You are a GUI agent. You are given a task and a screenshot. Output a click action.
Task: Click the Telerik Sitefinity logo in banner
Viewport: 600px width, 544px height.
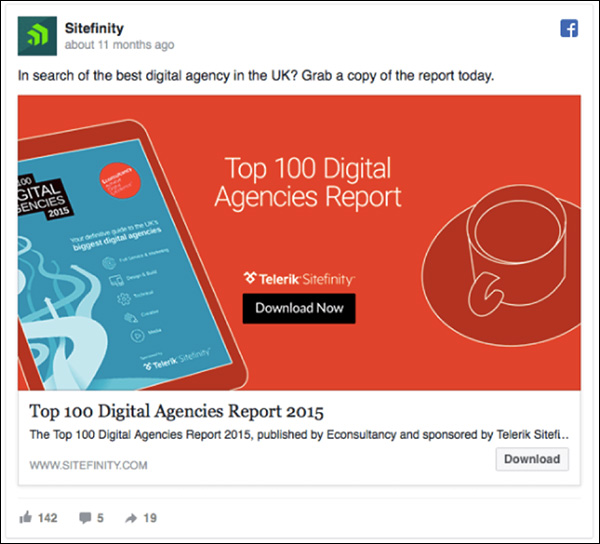299,279
